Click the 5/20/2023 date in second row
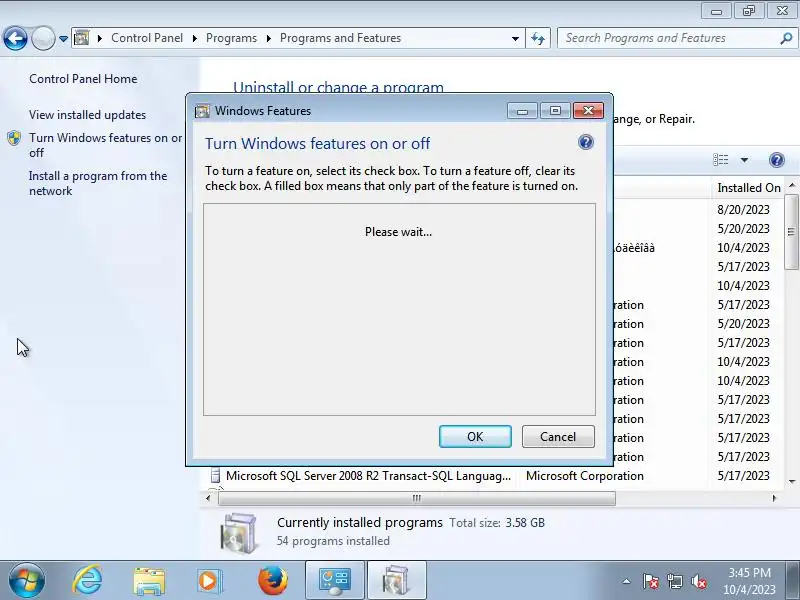The width and height of the screenshot is (800, 600). tap(743, 229)
